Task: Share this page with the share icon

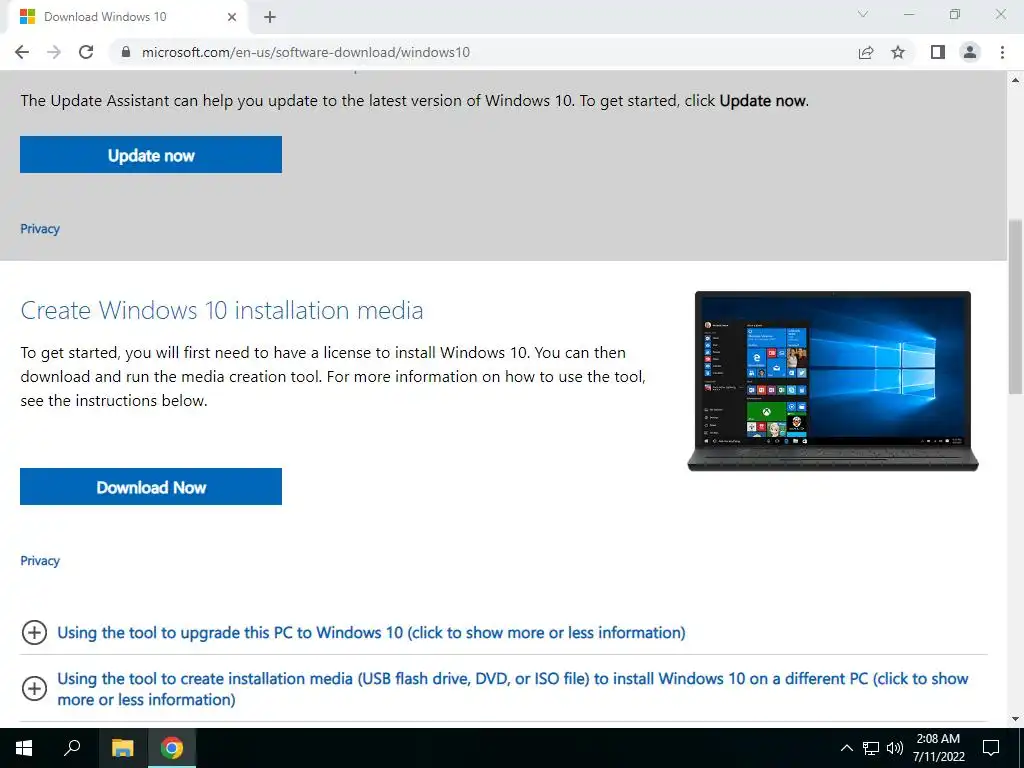Action: [x=866, y=52]
